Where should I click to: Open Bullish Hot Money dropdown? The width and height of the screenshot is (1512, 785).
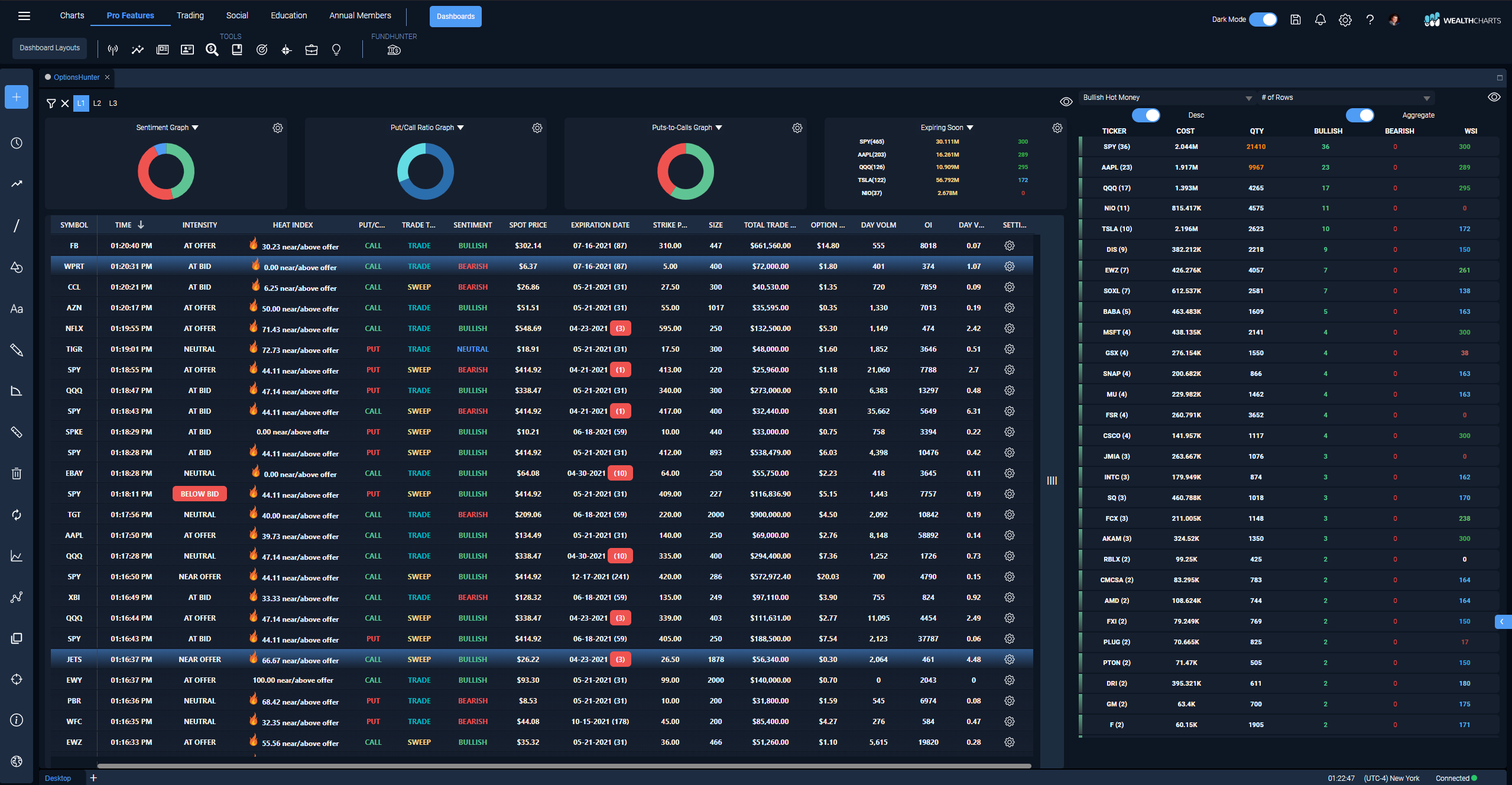pyautogui.click(x=1167, y=98)
